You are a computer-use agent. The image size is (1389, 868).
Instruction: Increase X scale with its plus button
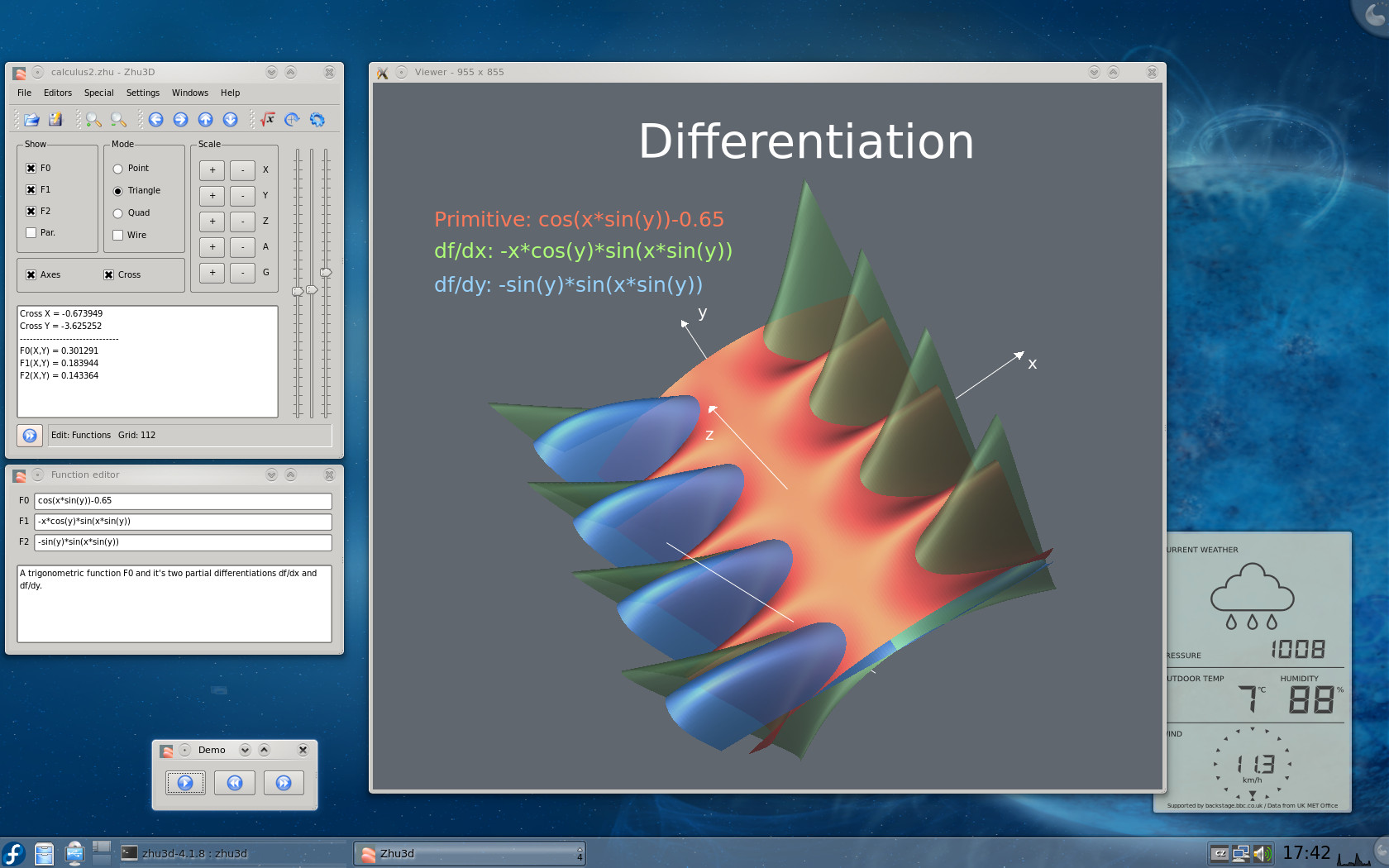pyautogui.click(x=212, y=170)
